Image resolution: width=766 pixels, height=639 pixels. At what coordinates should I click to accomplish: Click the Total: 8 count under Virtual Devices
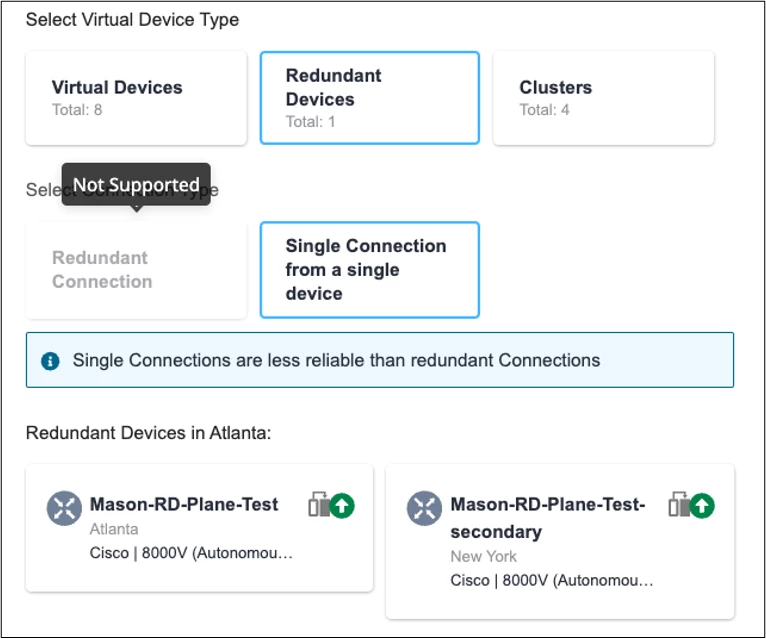pos(77,110)
